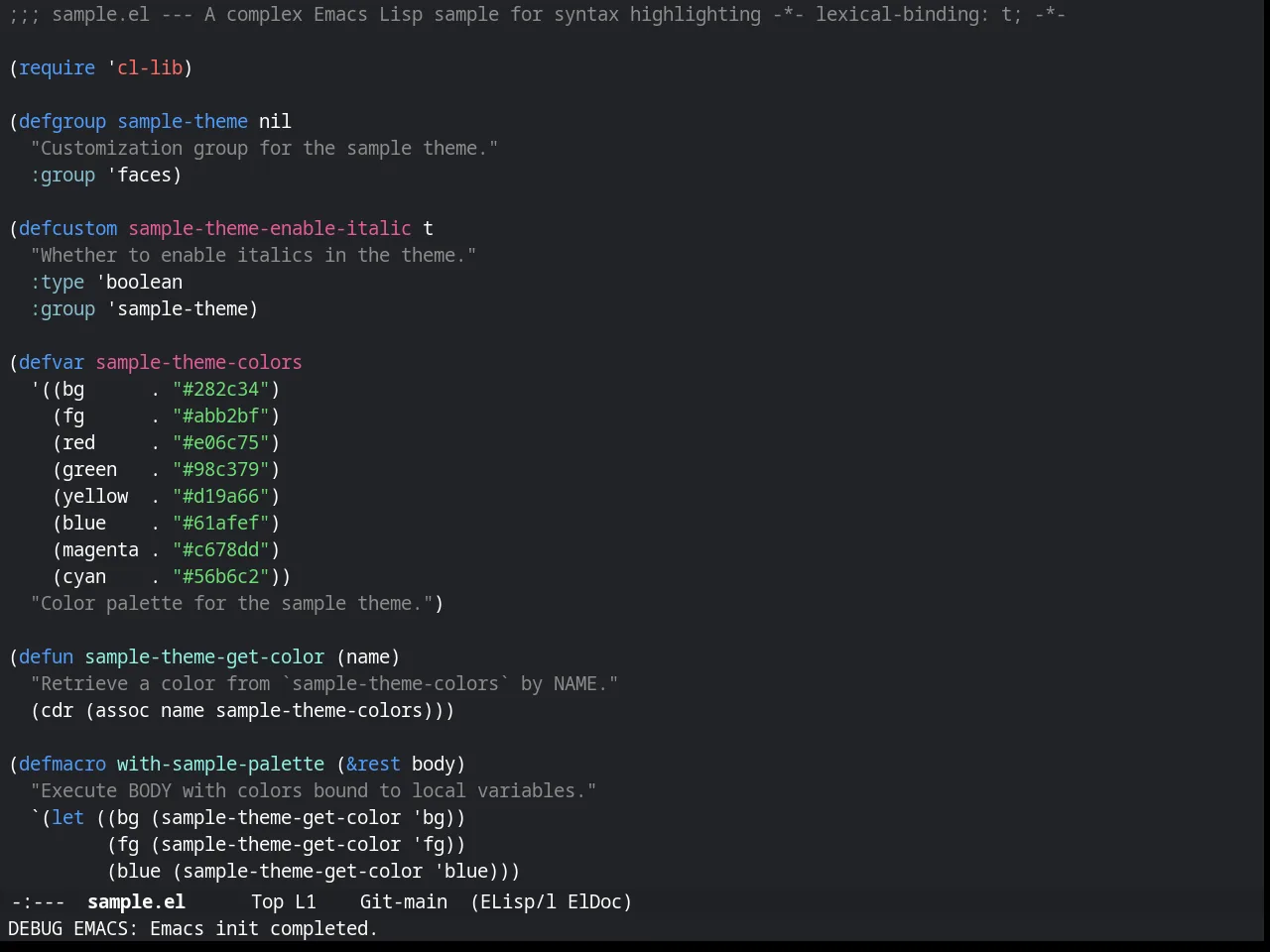Click docstring "Execute BODY with colors bound to local variables."
The width and height of the screenshot is (1270, 952).
[314, 790]
